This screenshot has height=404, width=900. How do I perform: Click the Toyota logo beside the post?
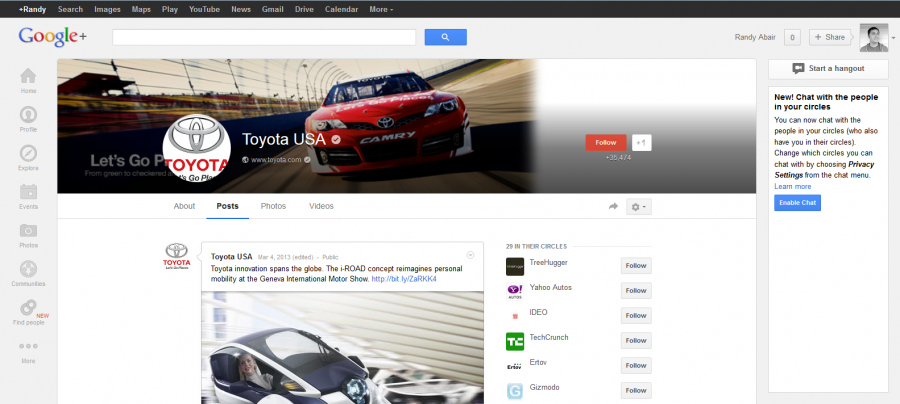[x=177, y=256]
